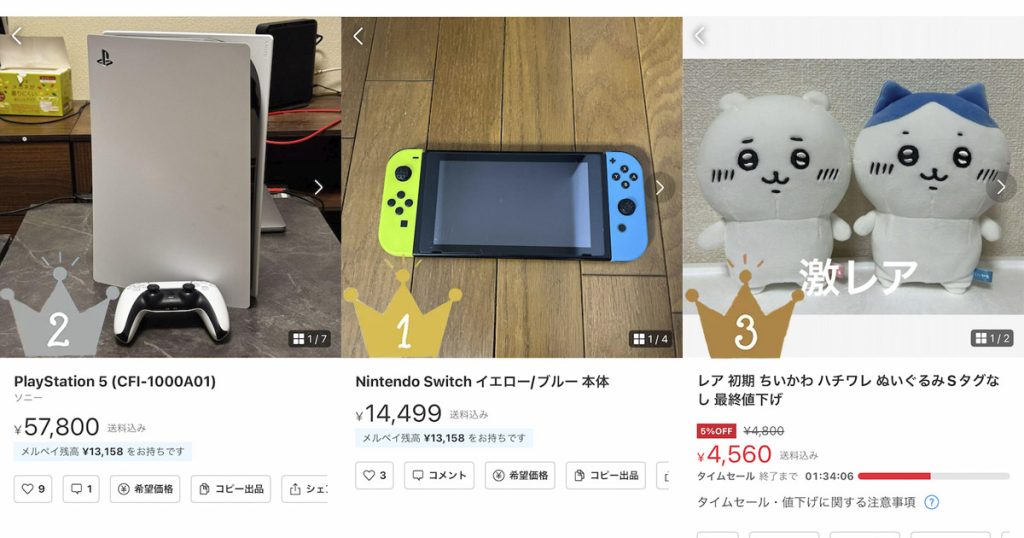The image size is (1024, 538).
Task: Like the Nintendo Switch listing (3 likes)
Action: (375, 475)
